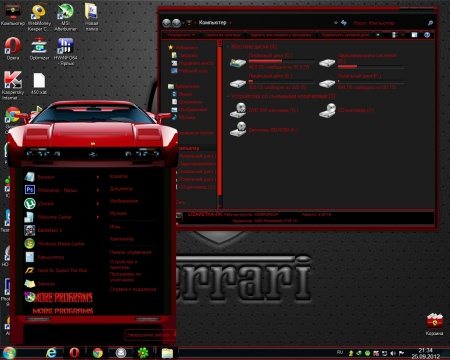Click the volume speaker tray icon

pos(393,353)
